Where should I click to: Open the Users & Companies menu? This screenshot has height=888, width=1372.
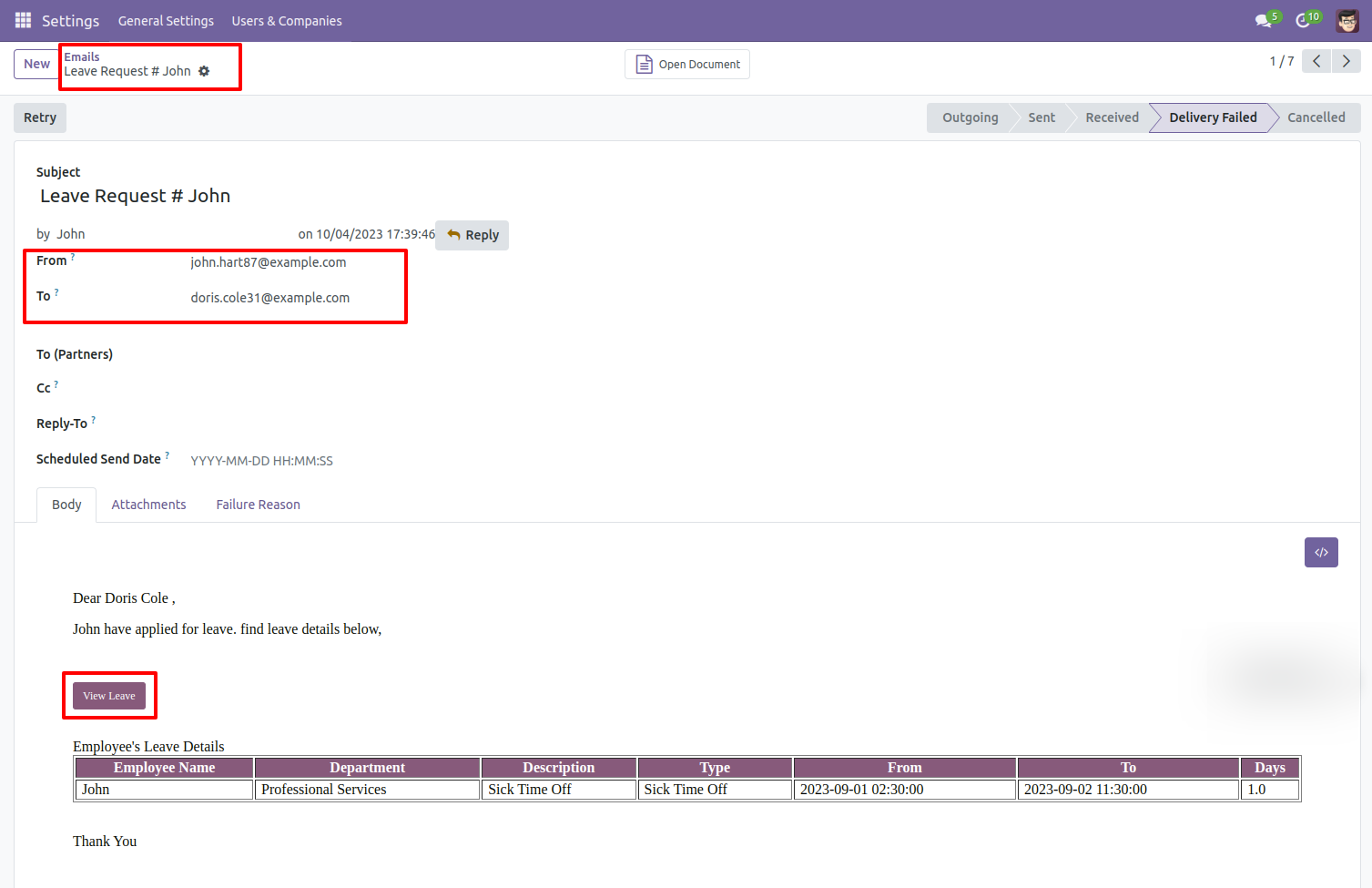click(287, 21)
